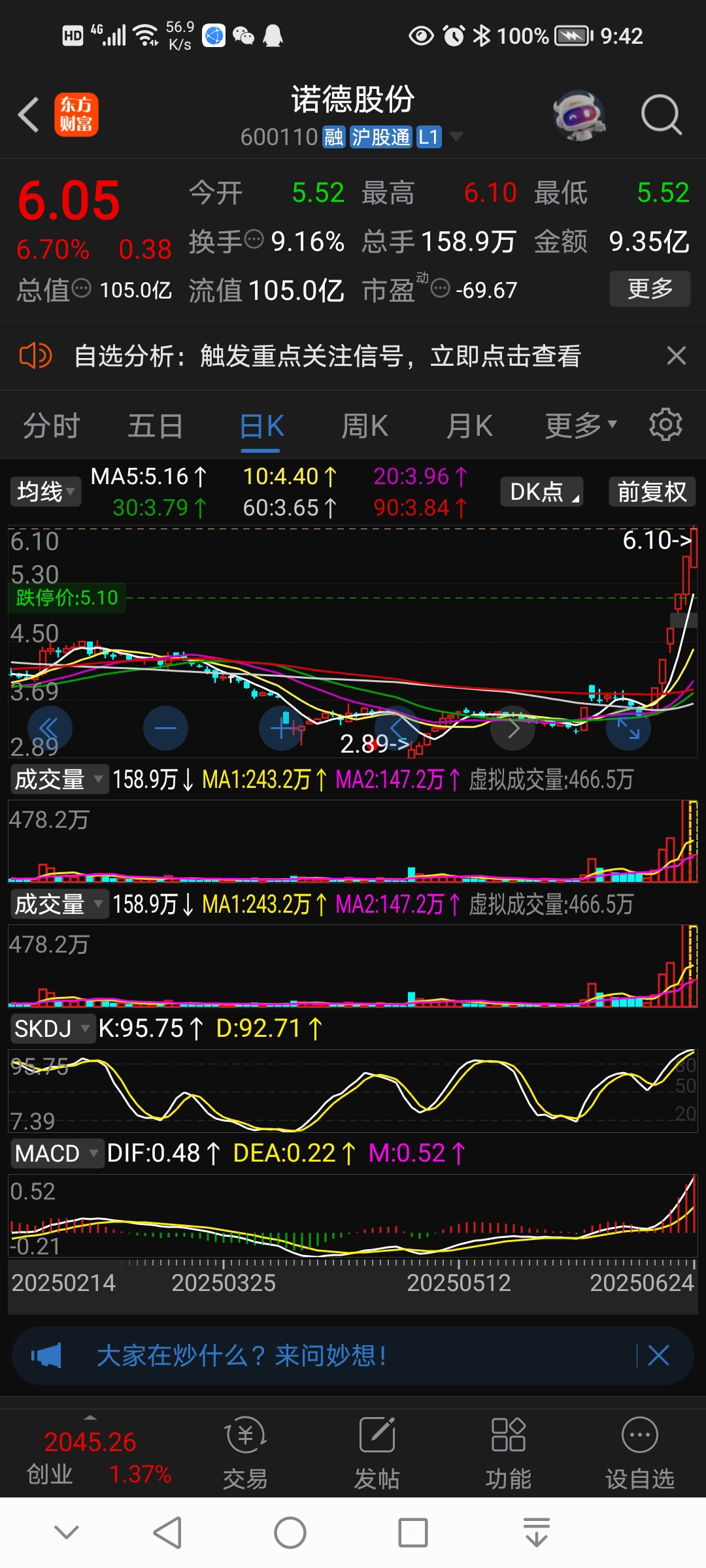Open chart settings gear

point(665,425)
